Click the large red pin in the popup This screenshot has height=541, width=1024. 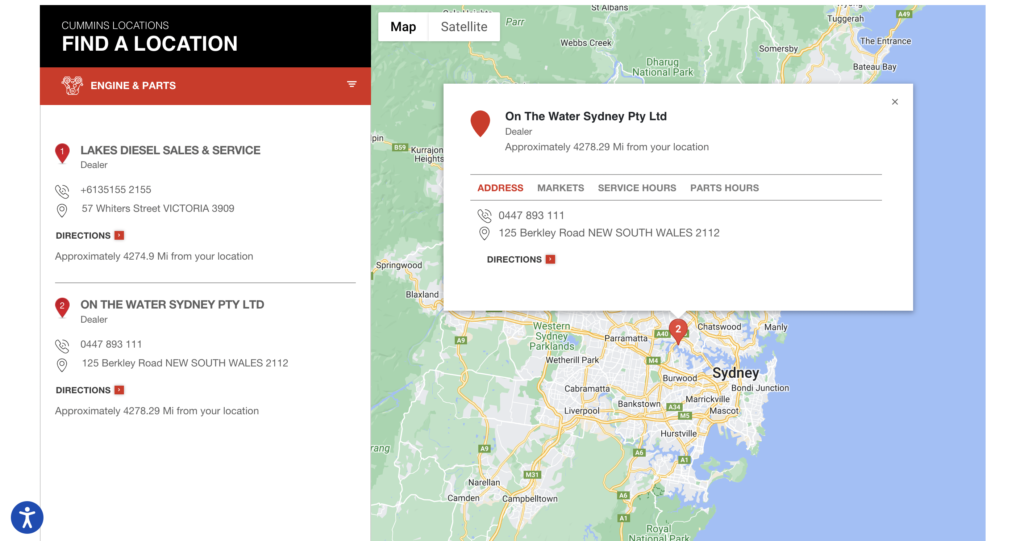point(480,123)
